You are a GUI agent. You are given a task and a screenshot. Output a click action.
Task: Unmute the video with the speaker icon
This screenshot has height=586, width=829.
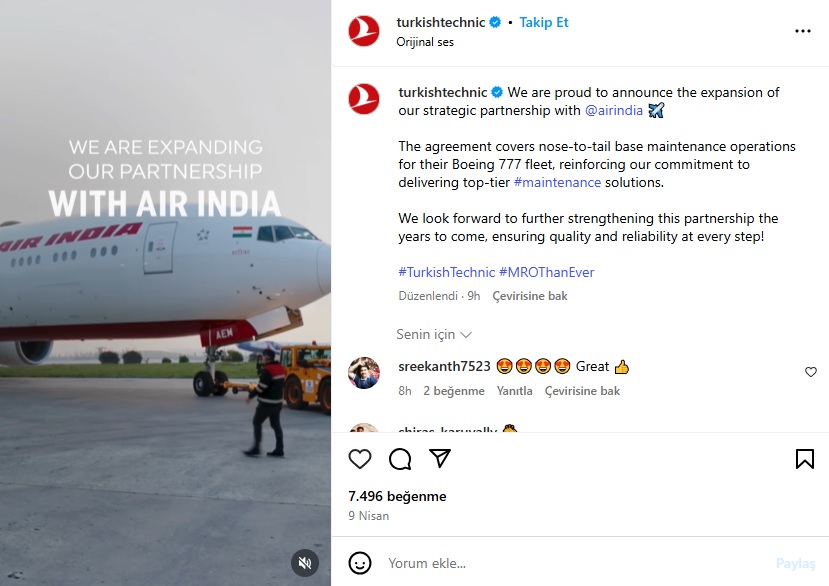click(x=305, y=563)
